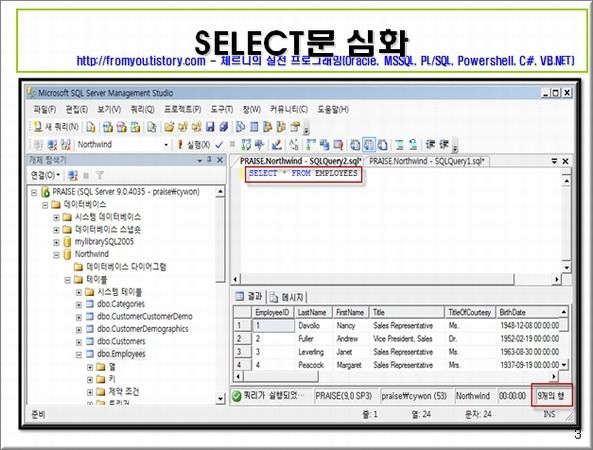Click the 실행(X) execute button
Image resolution: width=593 pixels, height=450 pixels.
(193, 144)
